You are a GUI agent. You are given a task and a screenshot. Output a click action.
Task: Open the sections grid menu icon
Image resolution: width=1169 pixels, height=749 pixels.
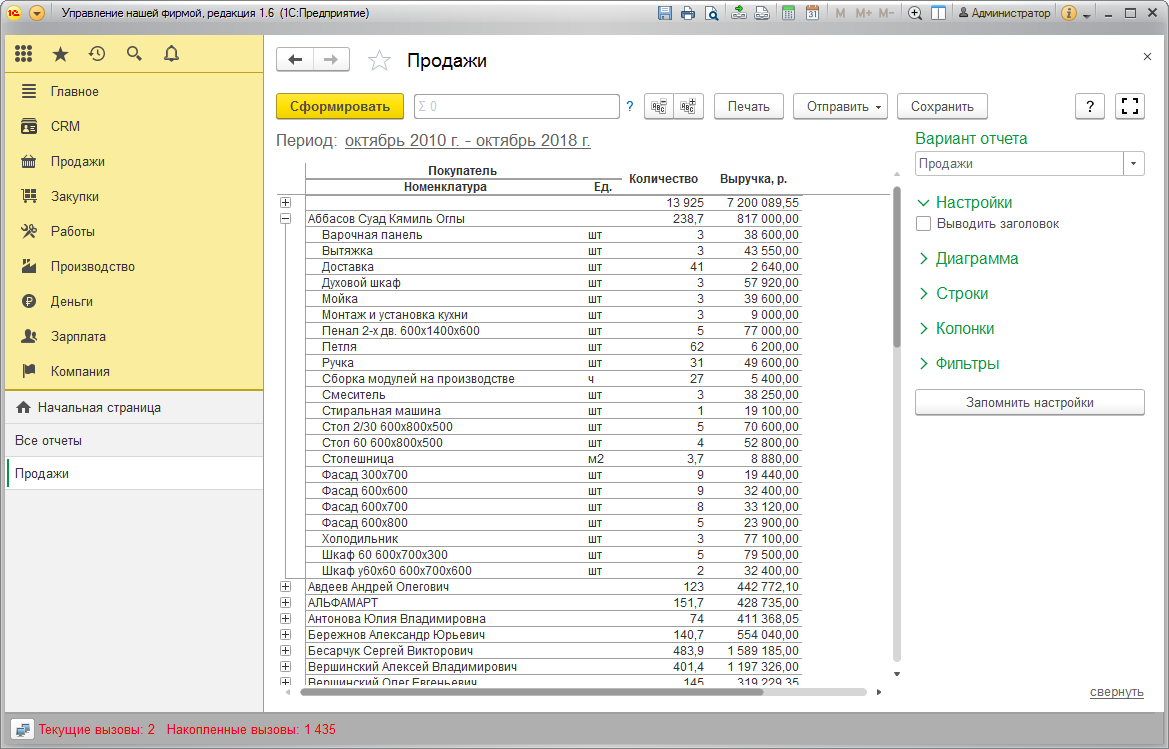23,54
